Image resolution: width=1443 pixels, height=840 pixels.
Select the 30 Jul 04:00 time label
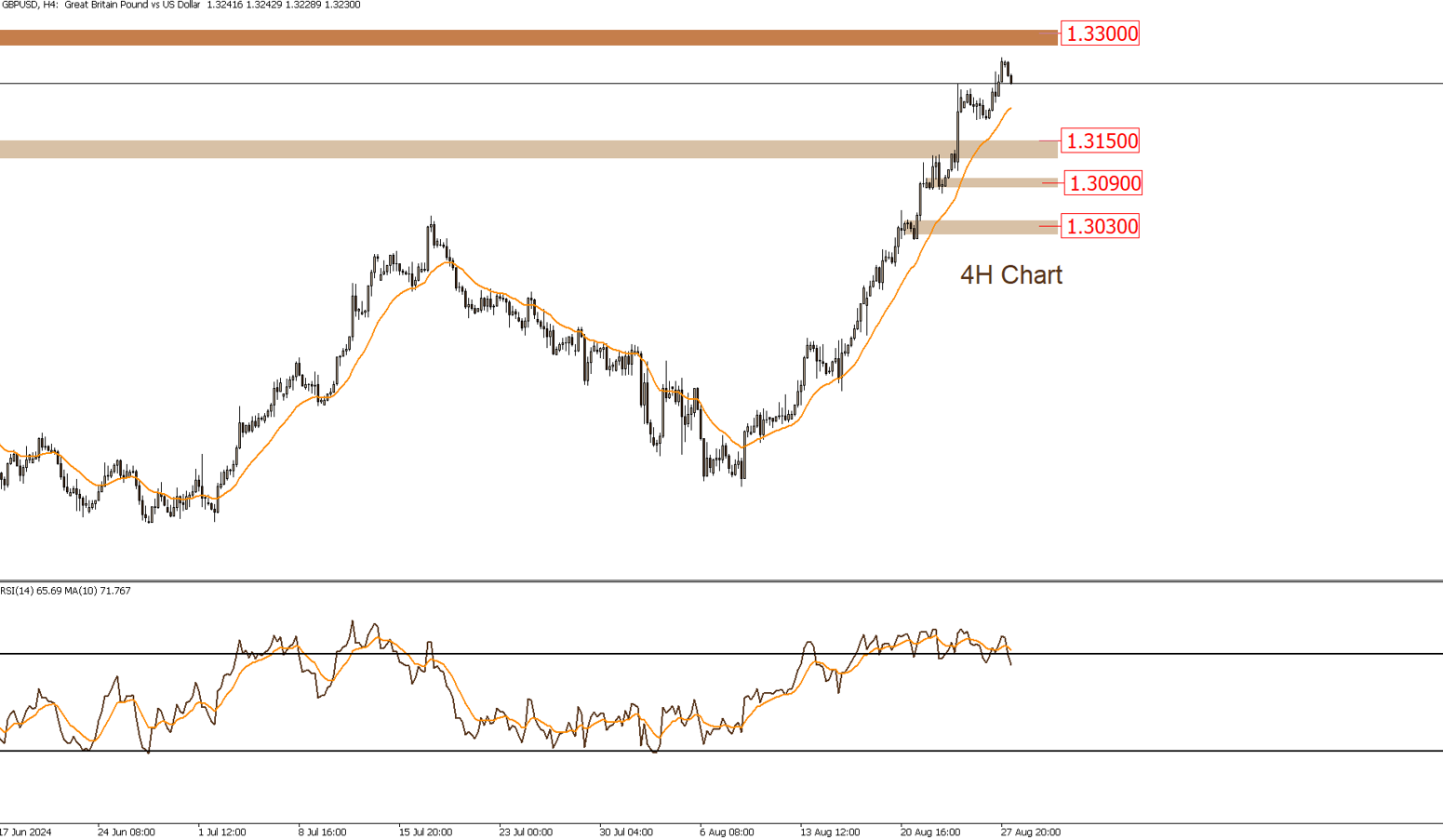tap(626, 832)
